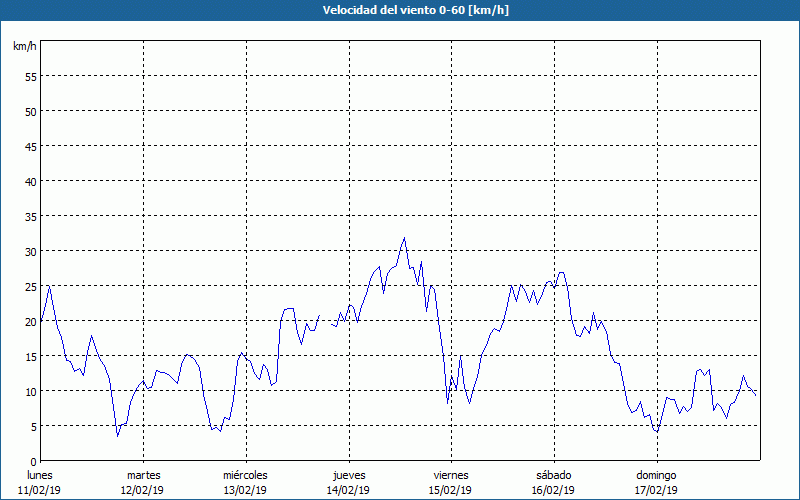Click the 'sábado' day label

pos(554,475)
